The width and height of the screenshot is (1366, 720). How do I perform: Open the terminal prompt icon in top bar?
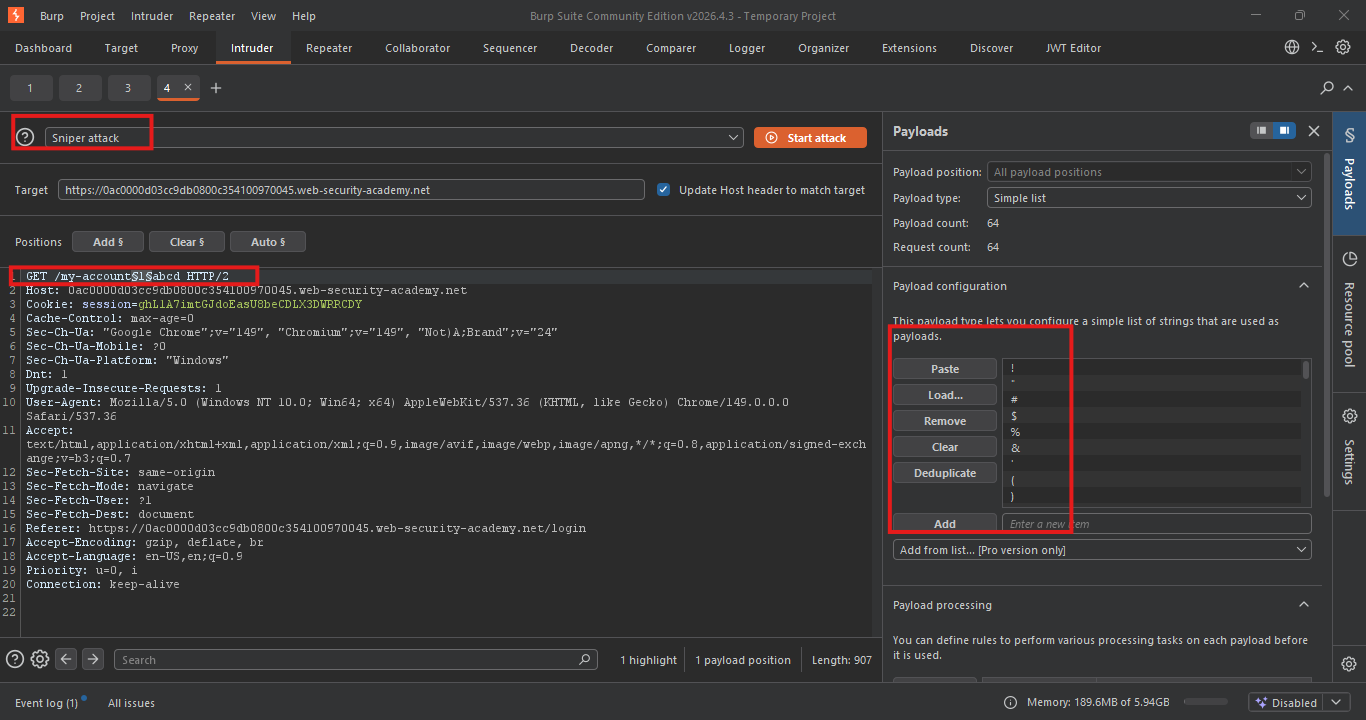pos(1318,47)
